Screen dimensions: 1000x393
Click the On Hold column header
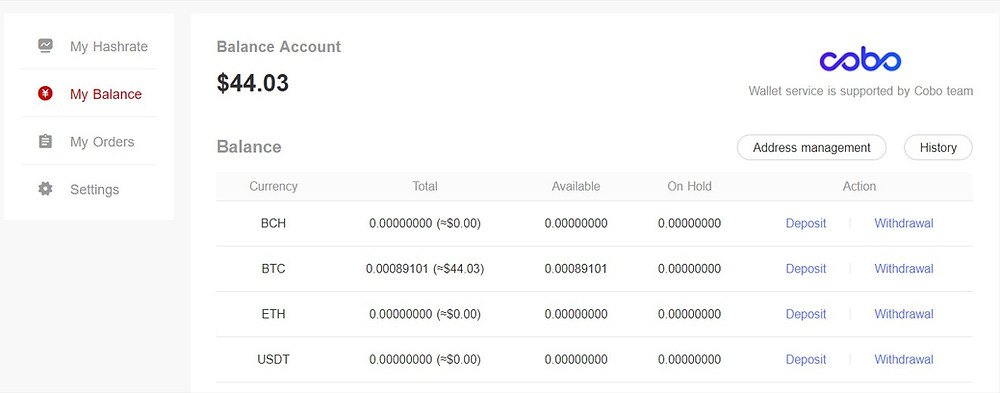pos(689,186)
